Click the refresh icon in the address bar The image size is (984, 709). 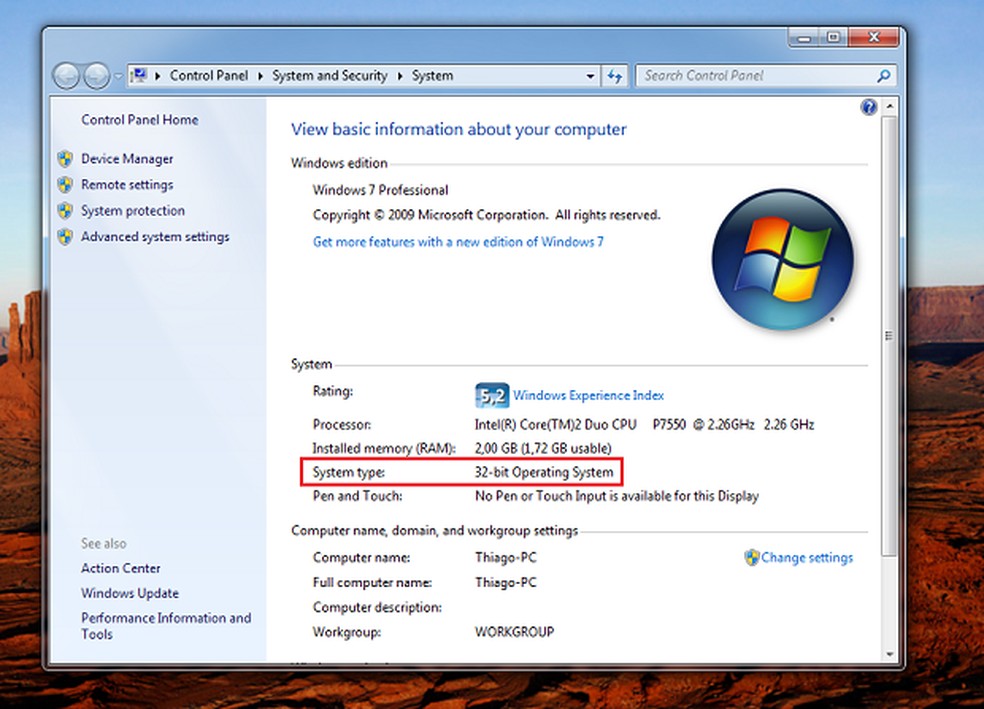616,76
